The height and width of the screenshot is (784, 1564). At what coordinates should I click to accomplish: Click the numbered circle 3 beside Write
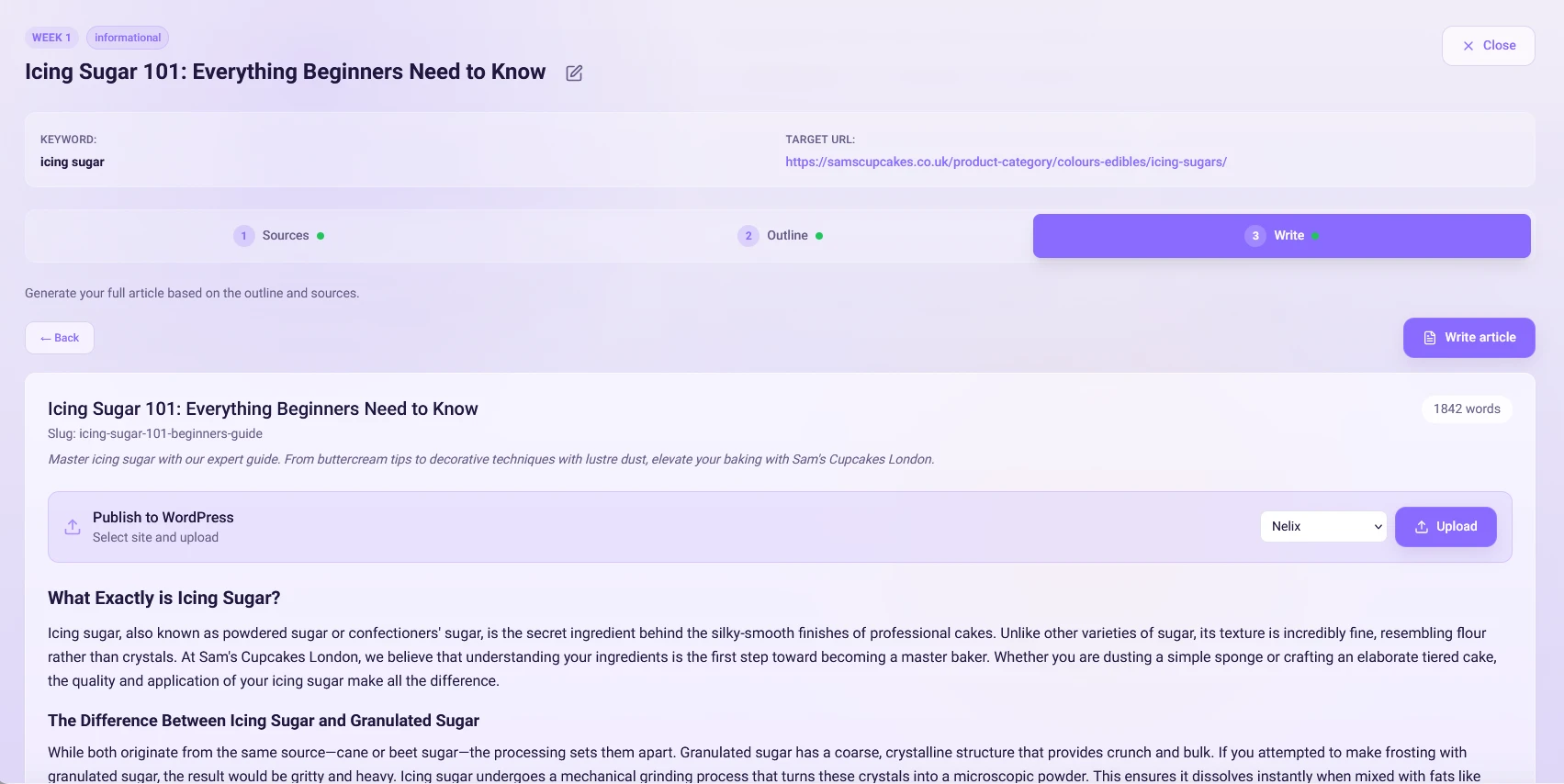(1255, 236)
